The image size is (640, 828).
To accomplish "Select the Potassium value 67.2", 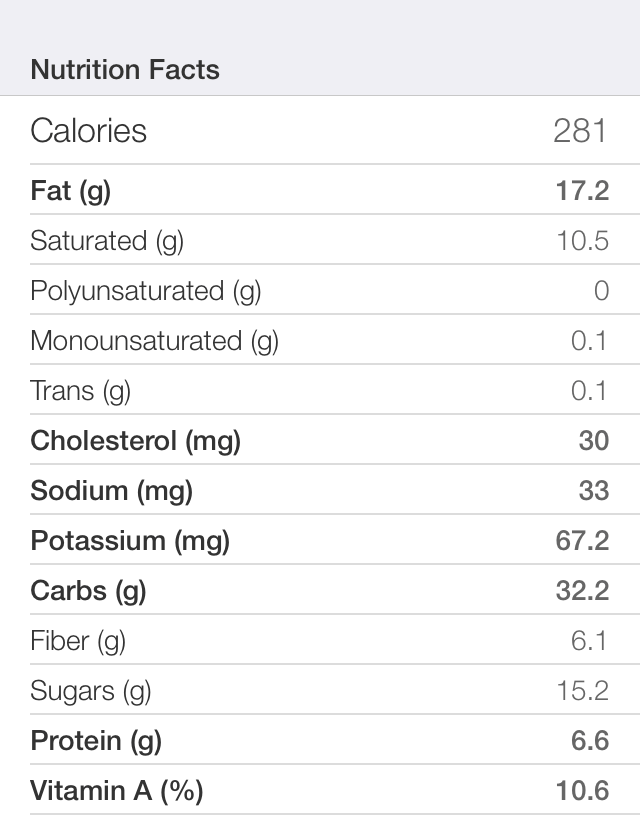I will coord(582,541).
